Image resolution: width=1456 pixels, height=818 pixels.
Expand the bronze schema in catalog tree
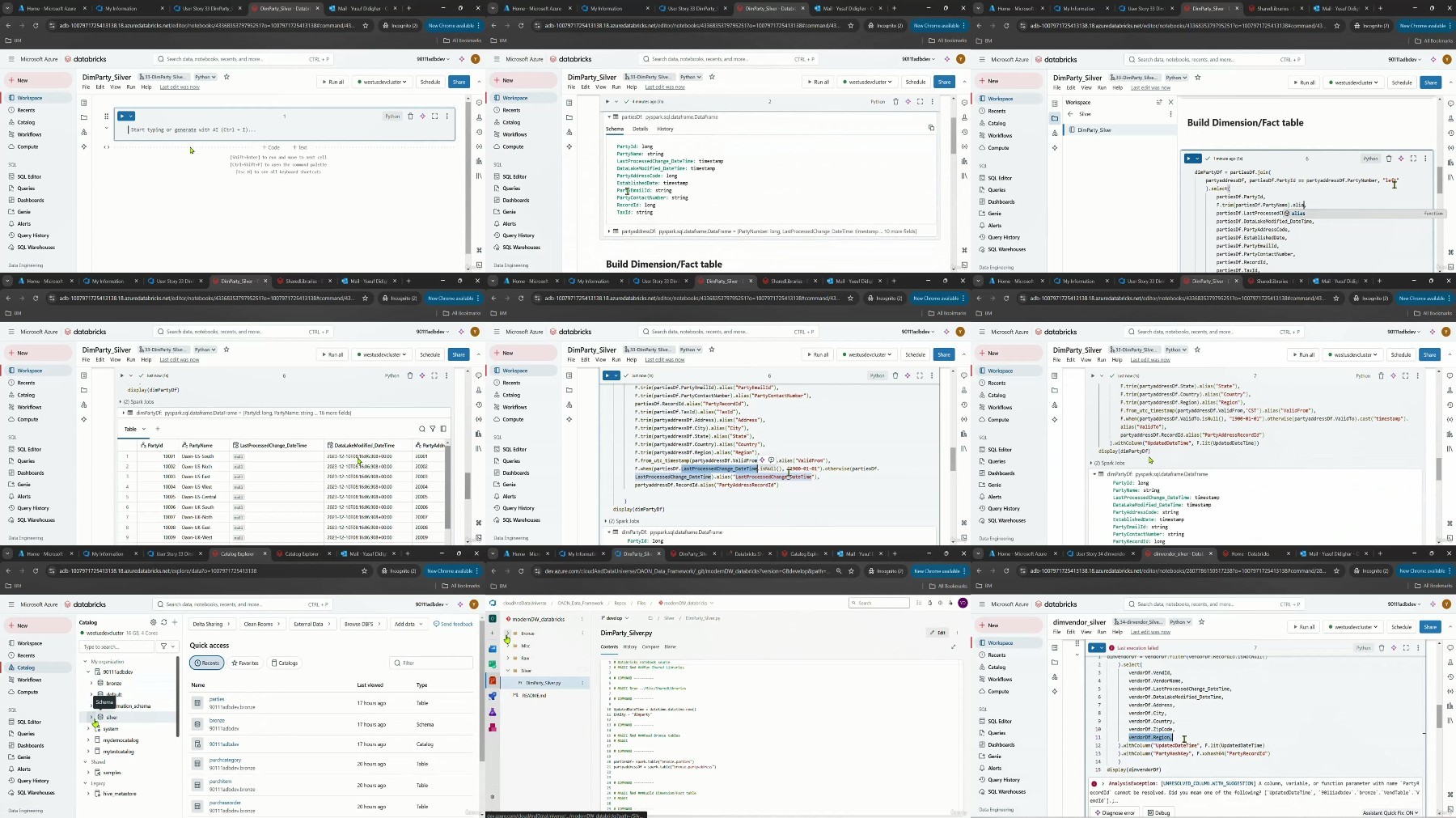91,683
